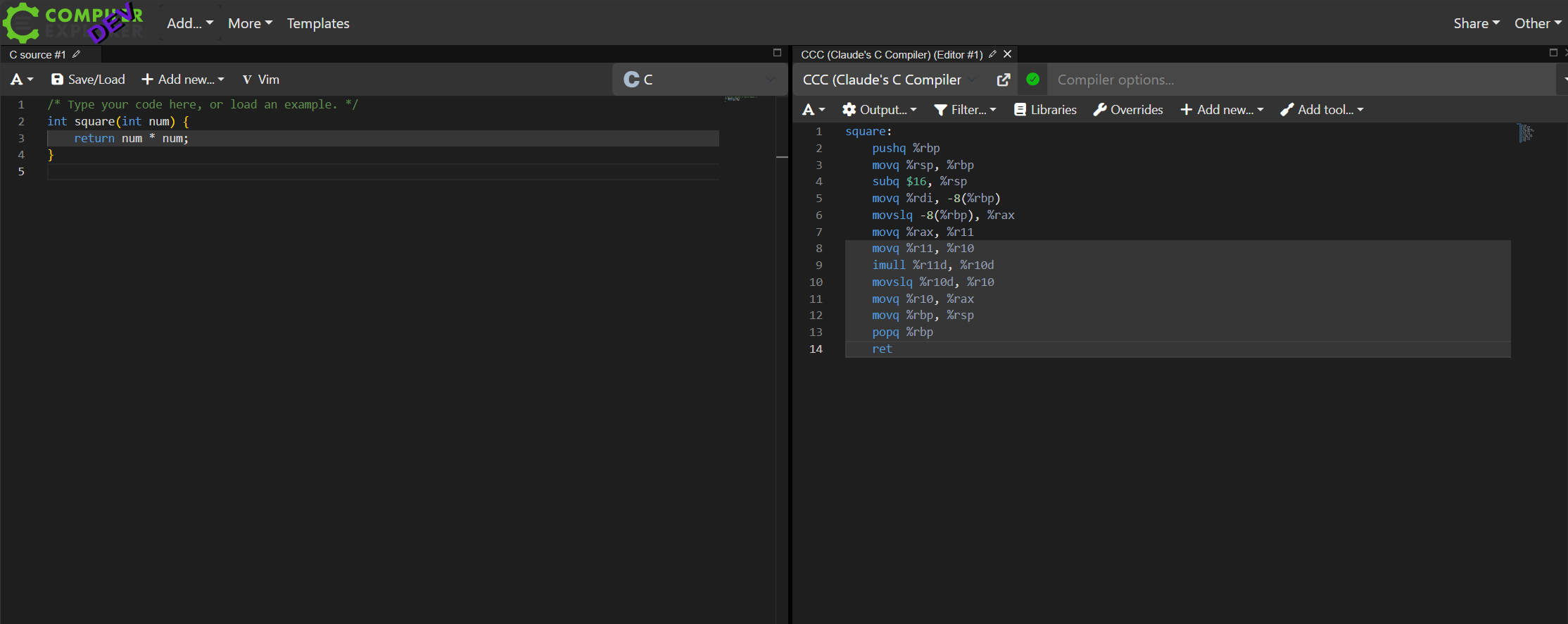Click assembly line "subq $16, %rsp"
The height and width of the screenshot is (624, 1568).
tap(919, 182)
